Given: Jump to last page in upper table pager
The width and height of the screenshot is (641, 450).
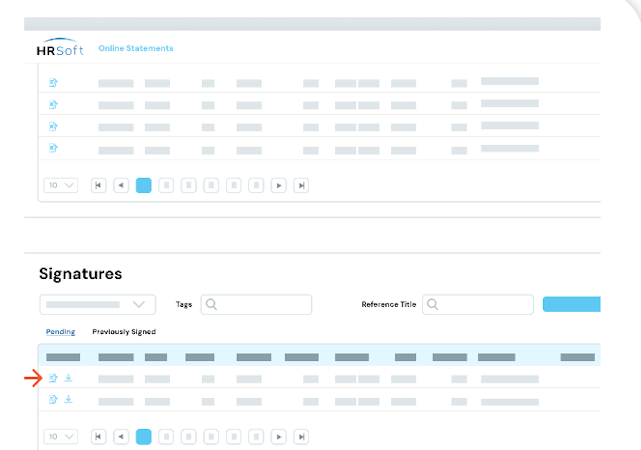Looking at the screenshot, I should pos(301,186).
